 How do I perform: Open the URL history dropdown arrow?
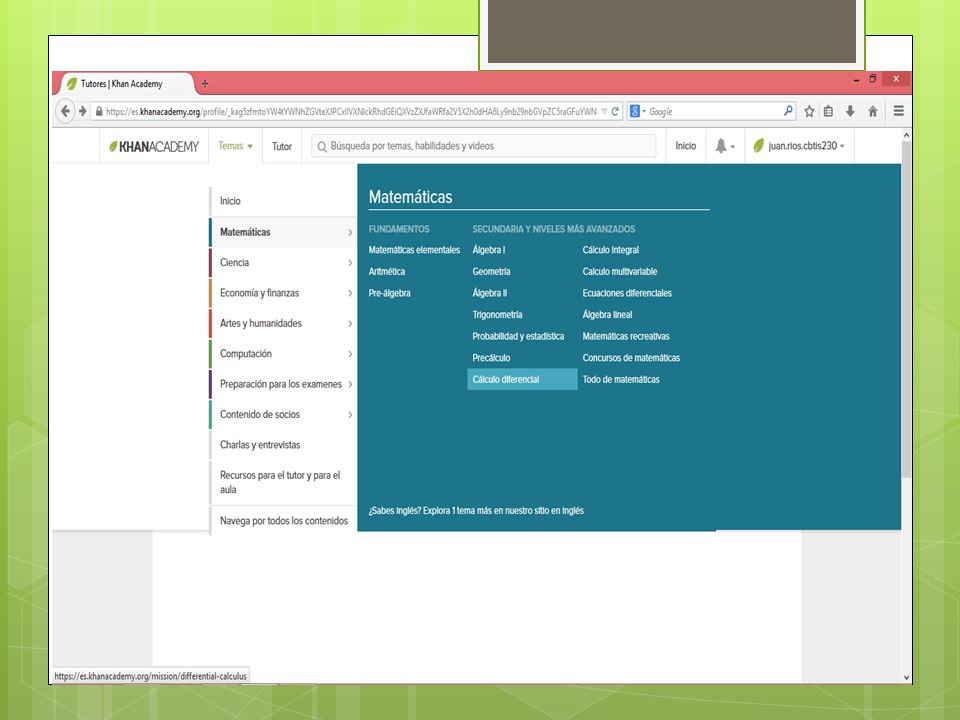tap(604, 111)
